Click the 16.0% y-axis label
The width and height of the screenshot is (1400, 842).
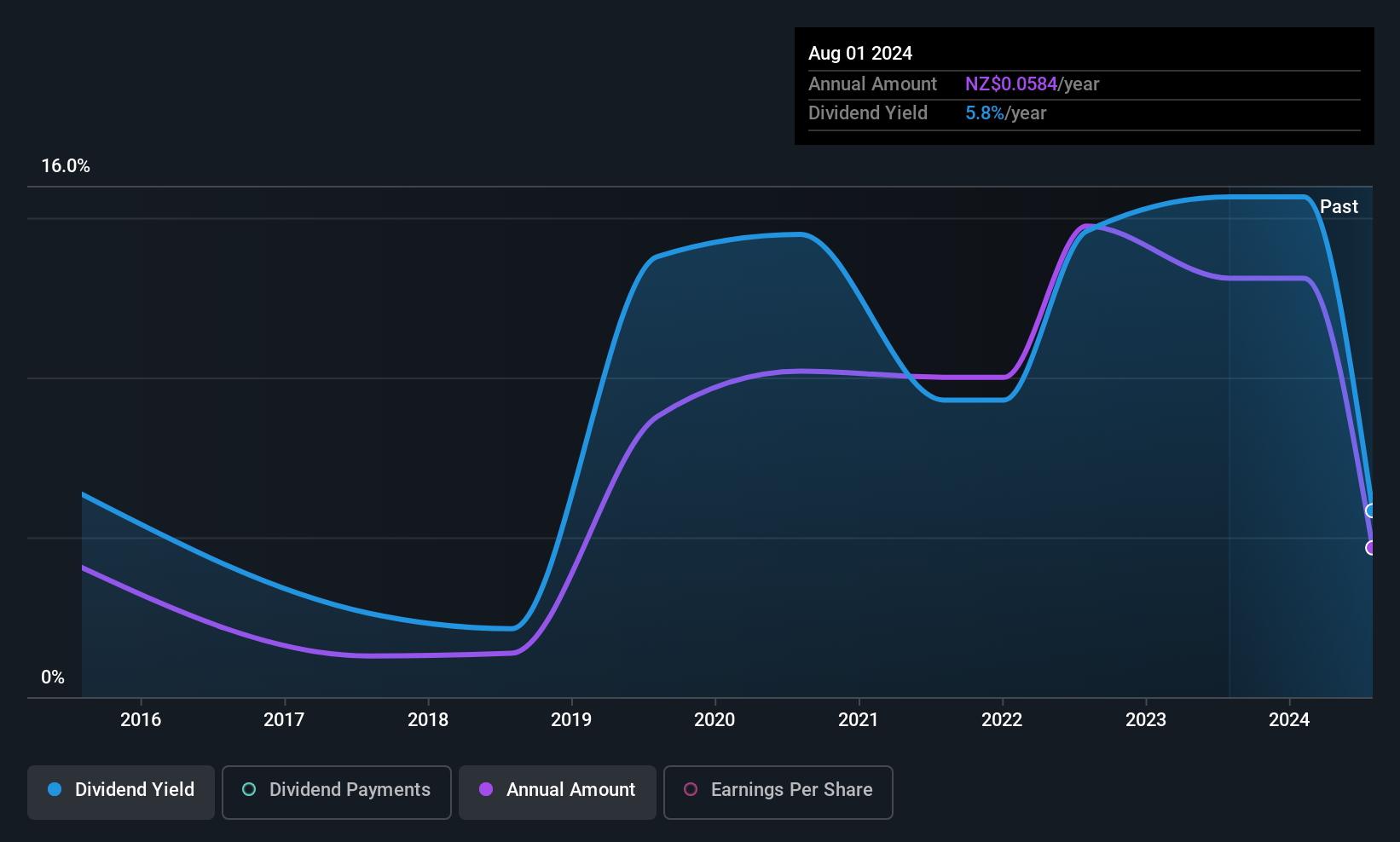(66, 166)
